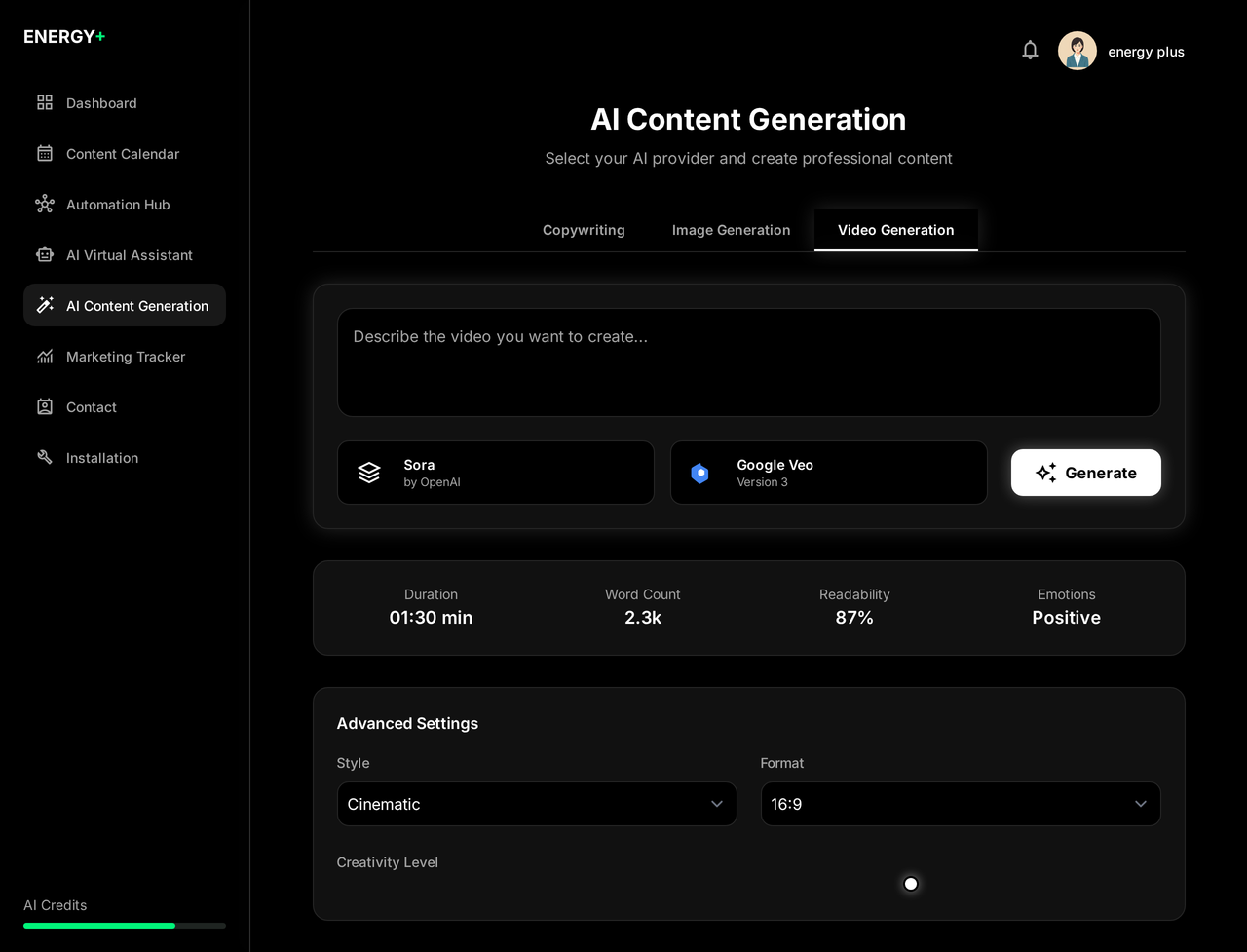Click the video description text area
Screen dimensions: 1247x952
coord(748,362)
